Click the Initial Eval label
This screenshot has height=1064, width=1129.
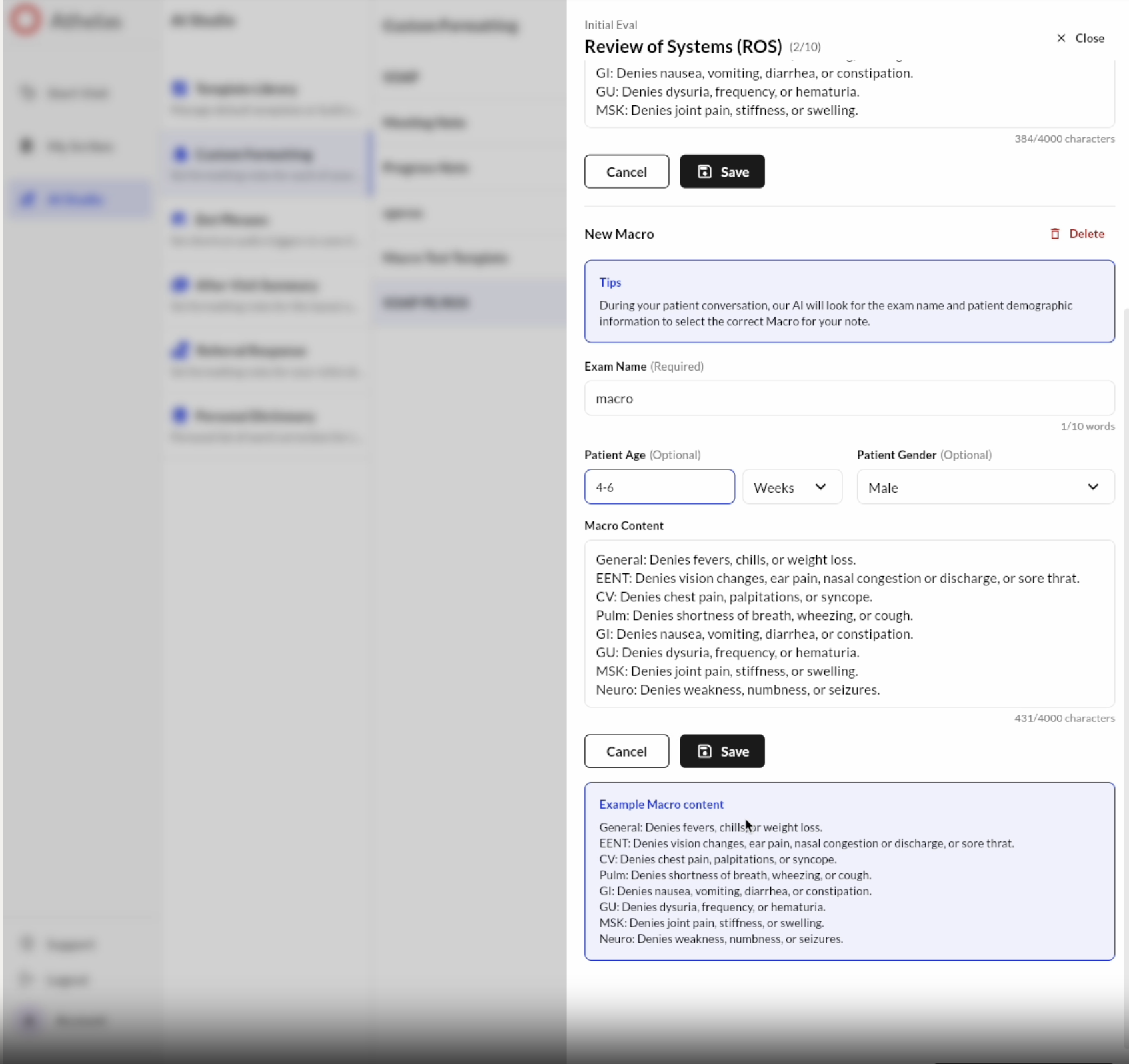tap(610, 25)
